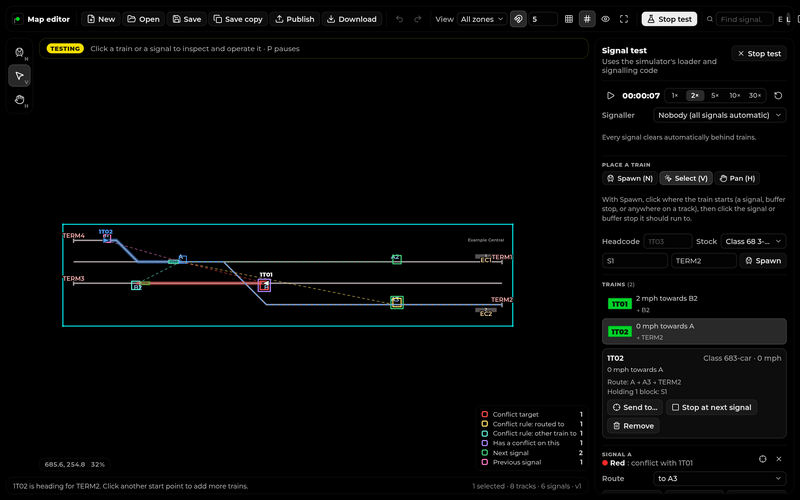Click the fit-to-screen frame icon

624,19
